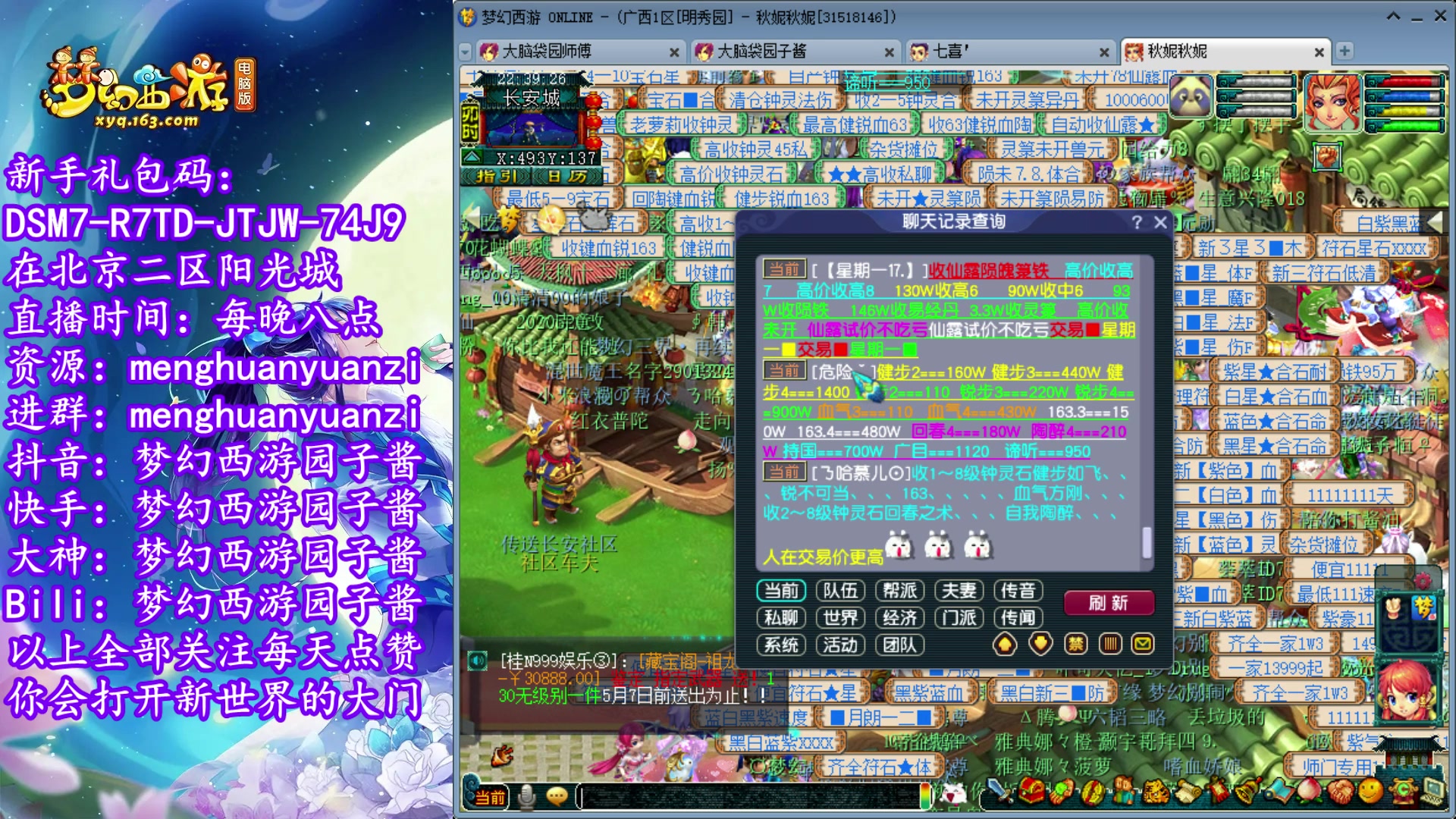Click the fist skill icon below character portrait
The width and height of the screenshot is (1456, 819).
[x=1328, y=157]
